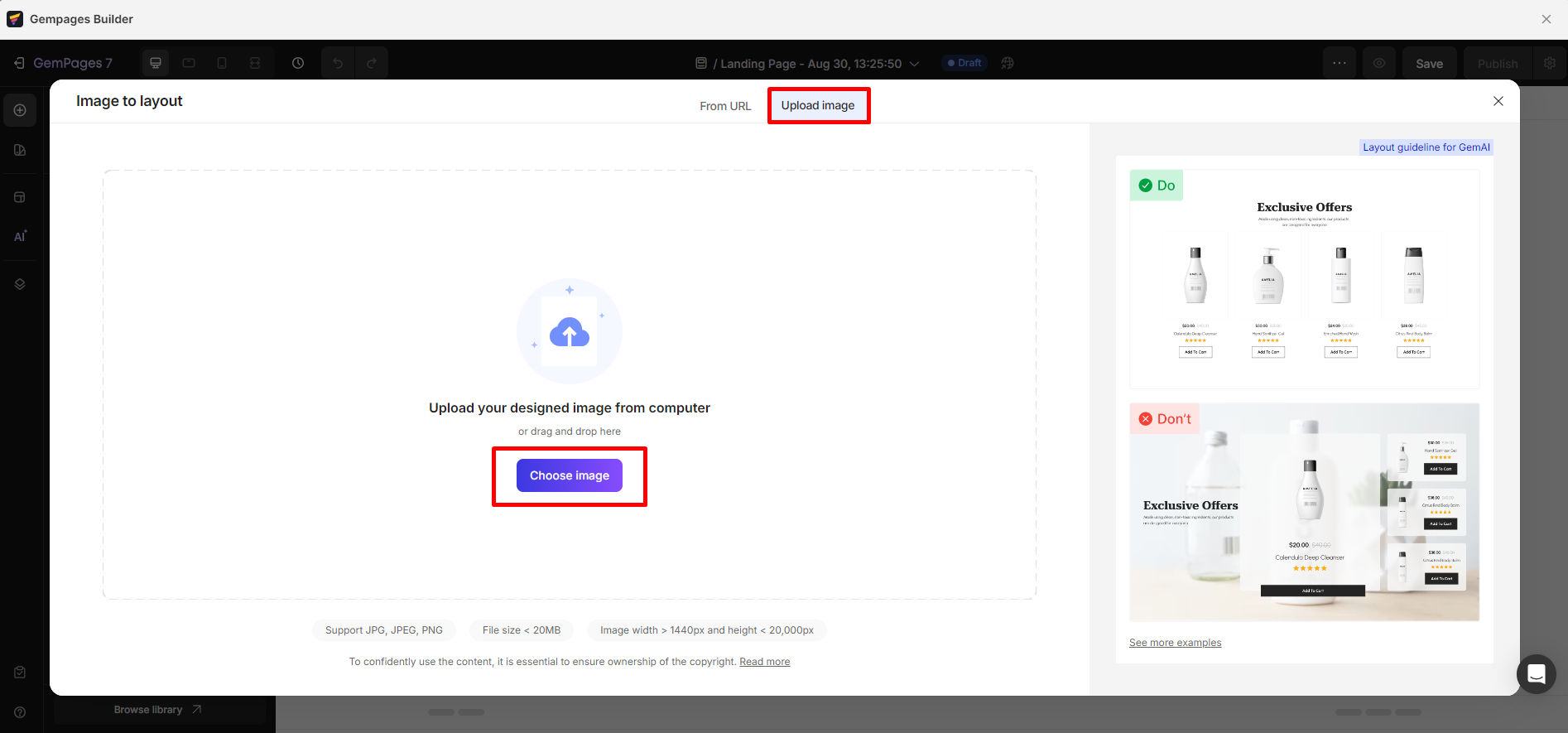1568x733 pixels.
Task: Open the version history clock icon
Action: pos(298,63)
